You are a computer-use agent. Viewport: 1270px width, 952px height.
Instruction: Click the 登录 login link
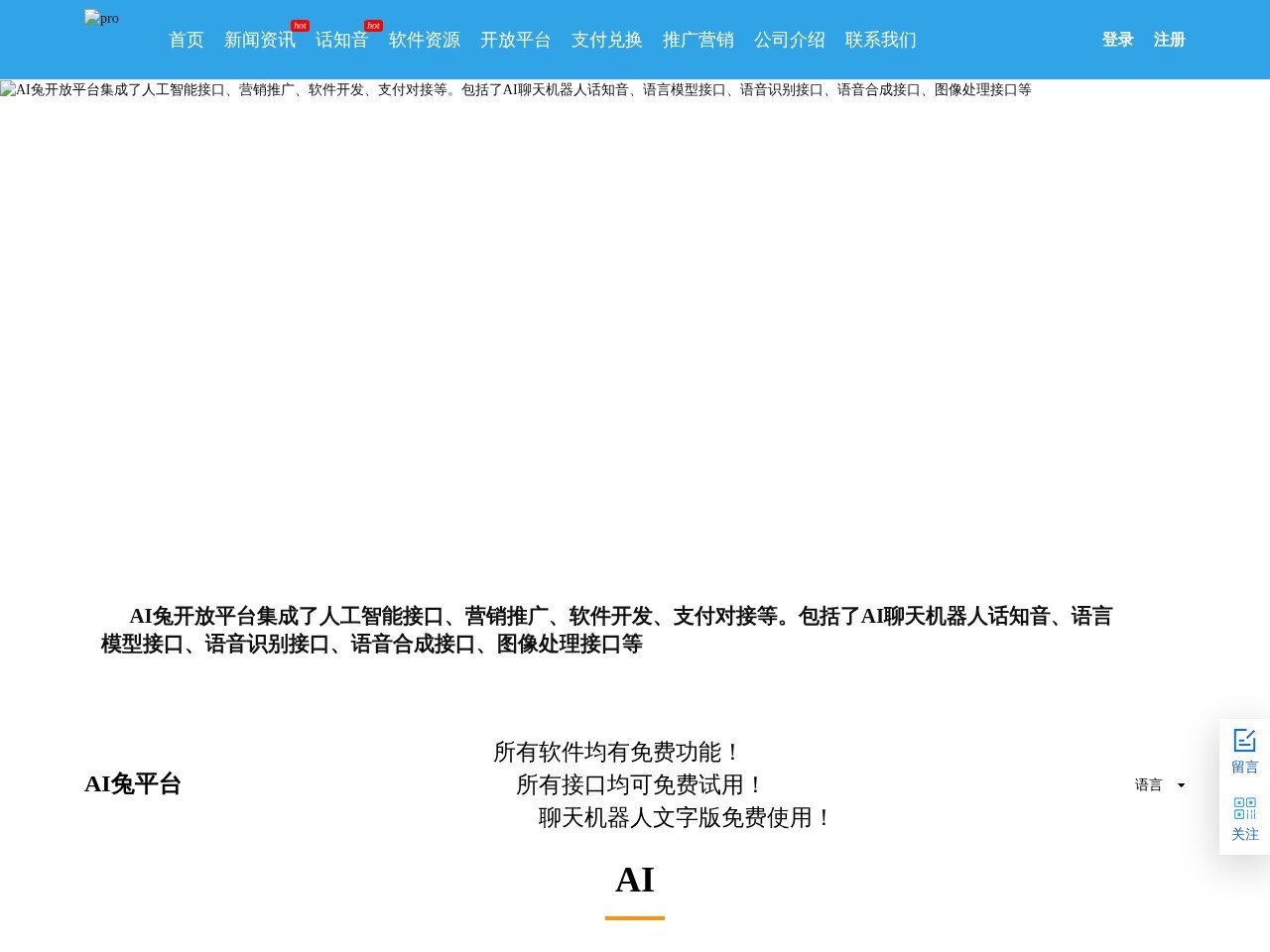click(1117, 40)
